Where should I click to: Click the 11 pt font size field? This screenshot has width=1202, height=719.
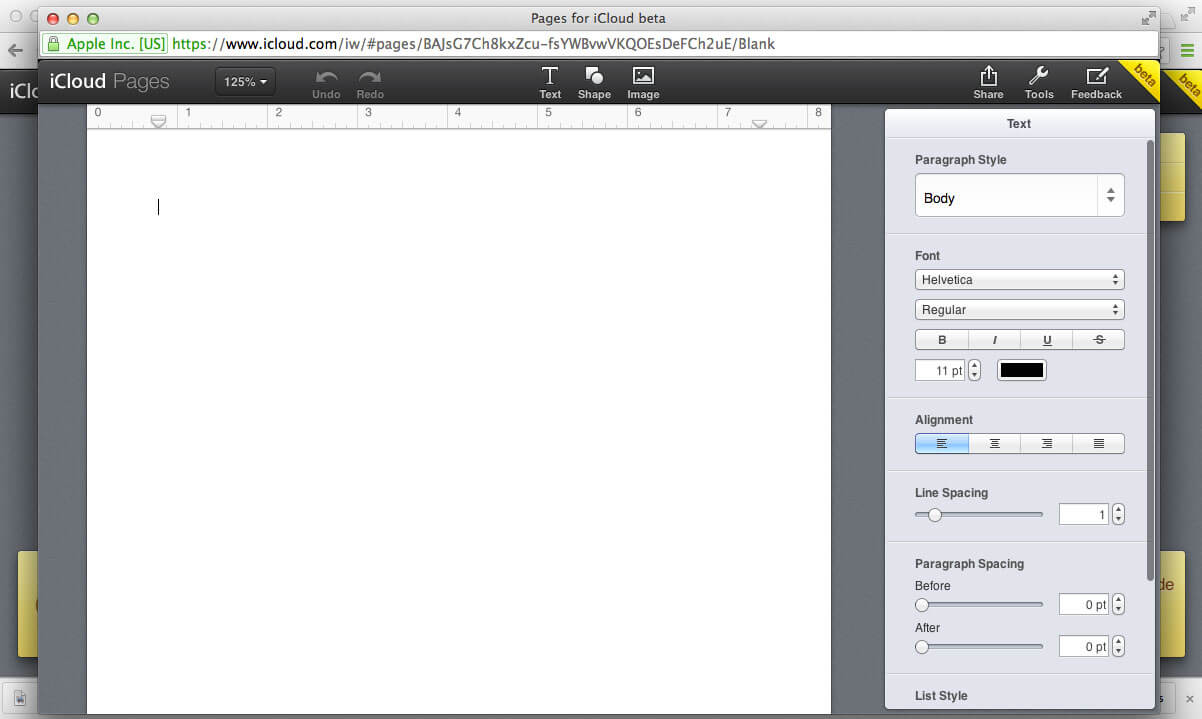940,371
